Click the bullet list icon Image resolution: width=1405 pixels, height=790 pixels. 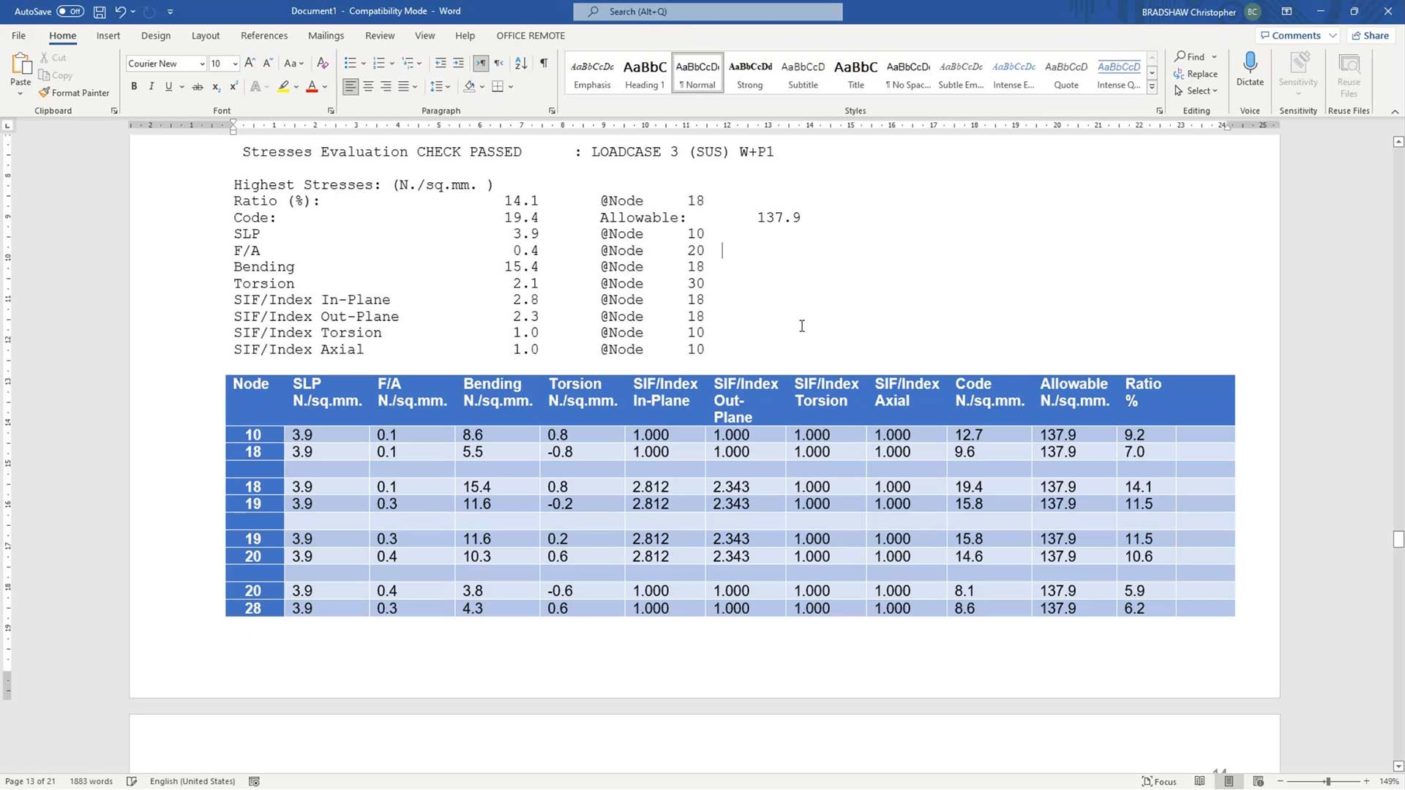click(x=350, y=63)
